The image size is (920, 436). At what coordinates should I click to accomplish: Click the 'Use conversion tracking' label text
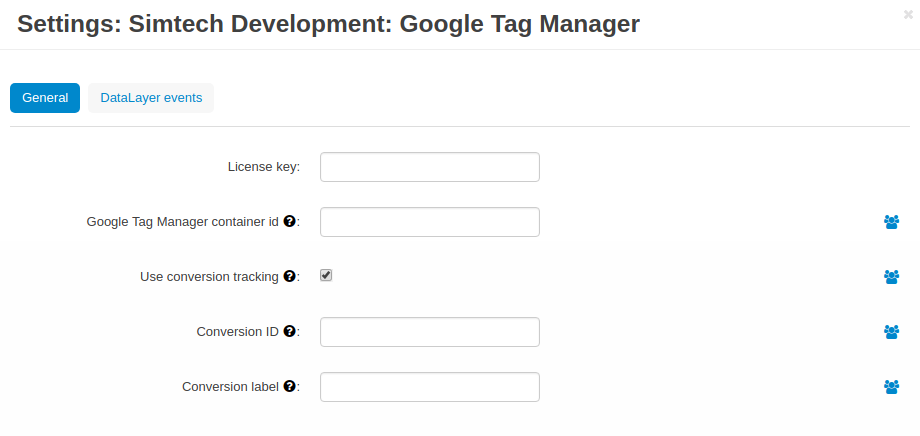tap(209, 276)
